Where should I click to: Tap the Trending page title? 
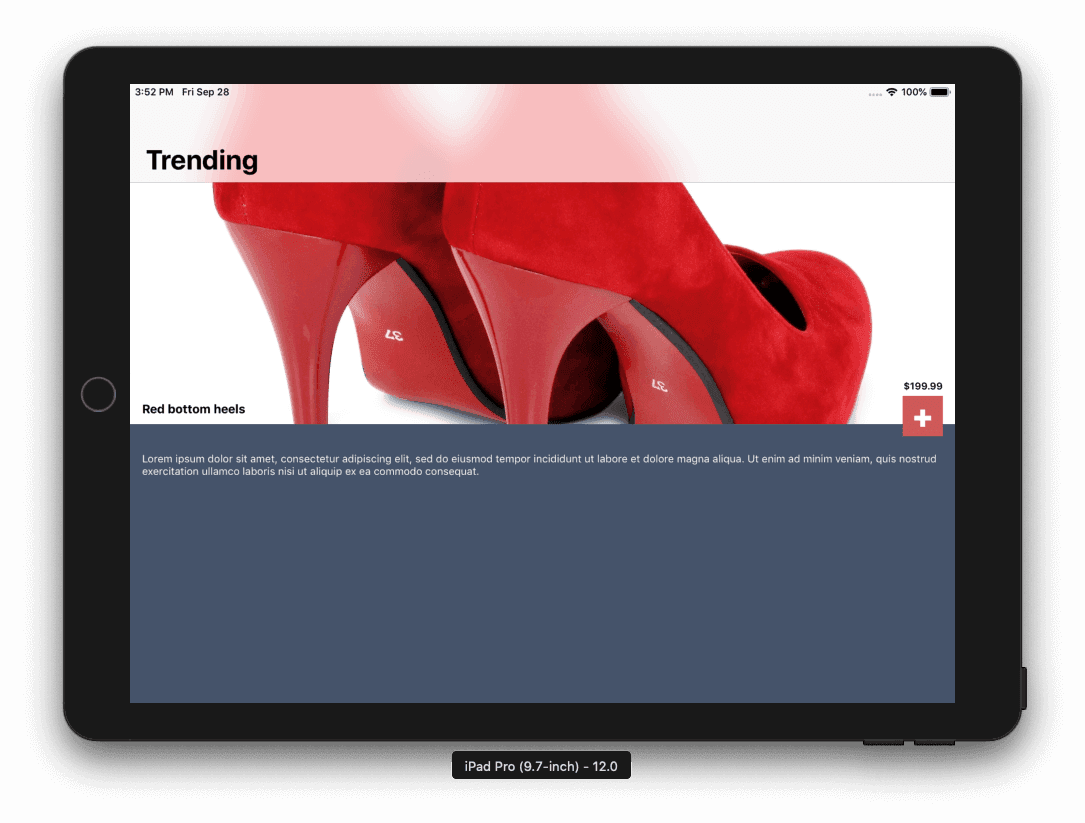[x=202, y=160]
